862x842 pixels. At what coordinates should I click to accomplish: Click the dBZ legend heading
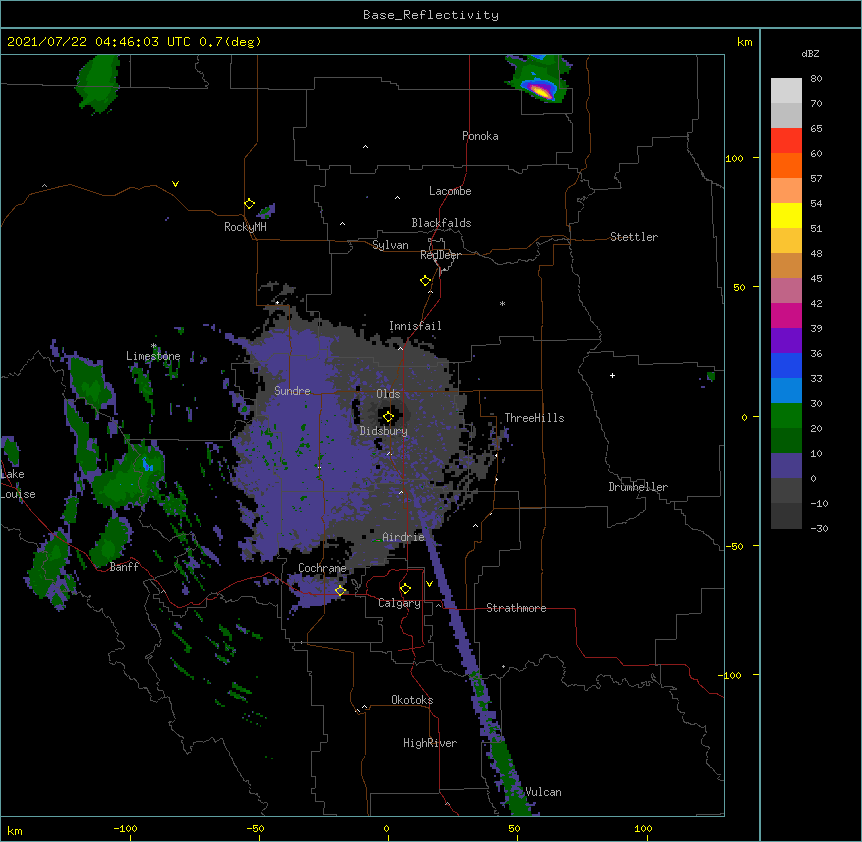810,54
